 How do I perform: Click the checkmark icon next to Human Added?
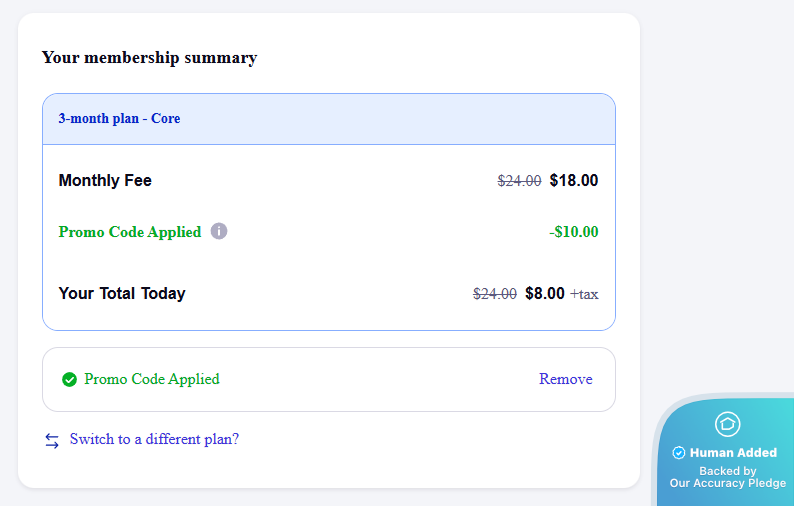[679, 453]
